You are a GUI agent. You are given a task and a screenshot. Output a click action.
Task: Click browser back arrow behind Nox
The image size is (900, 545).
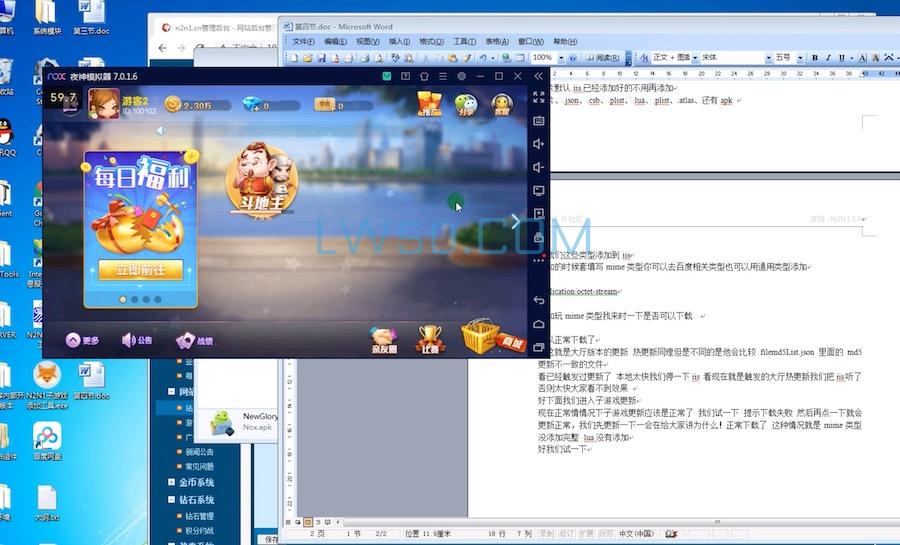(162, 48)
